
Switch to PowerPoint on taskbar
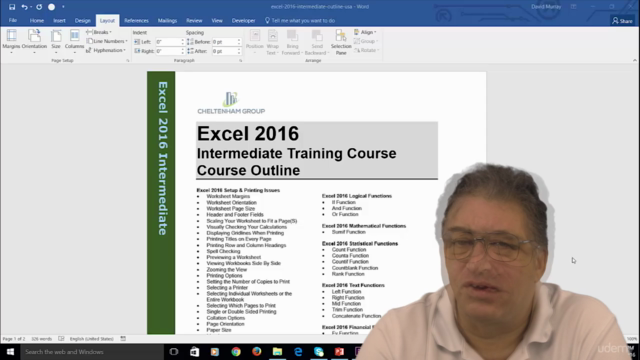tap(339, 351)
